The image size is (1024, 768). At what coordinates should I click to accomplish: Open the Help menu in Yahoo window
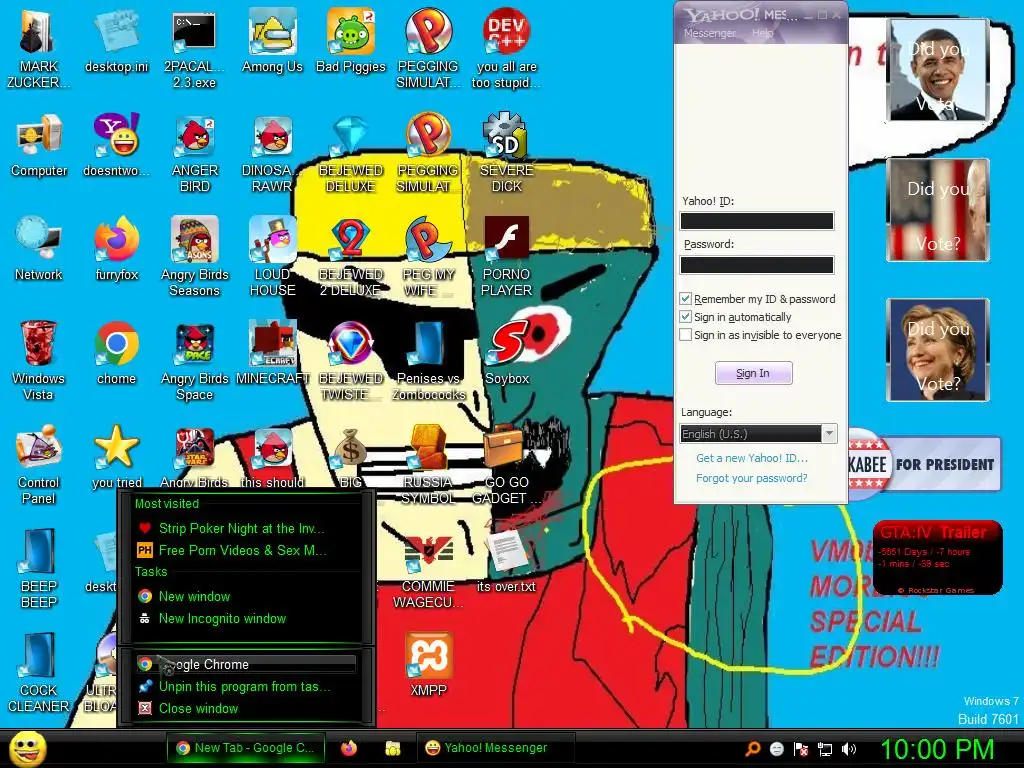(x=762, y=33)
